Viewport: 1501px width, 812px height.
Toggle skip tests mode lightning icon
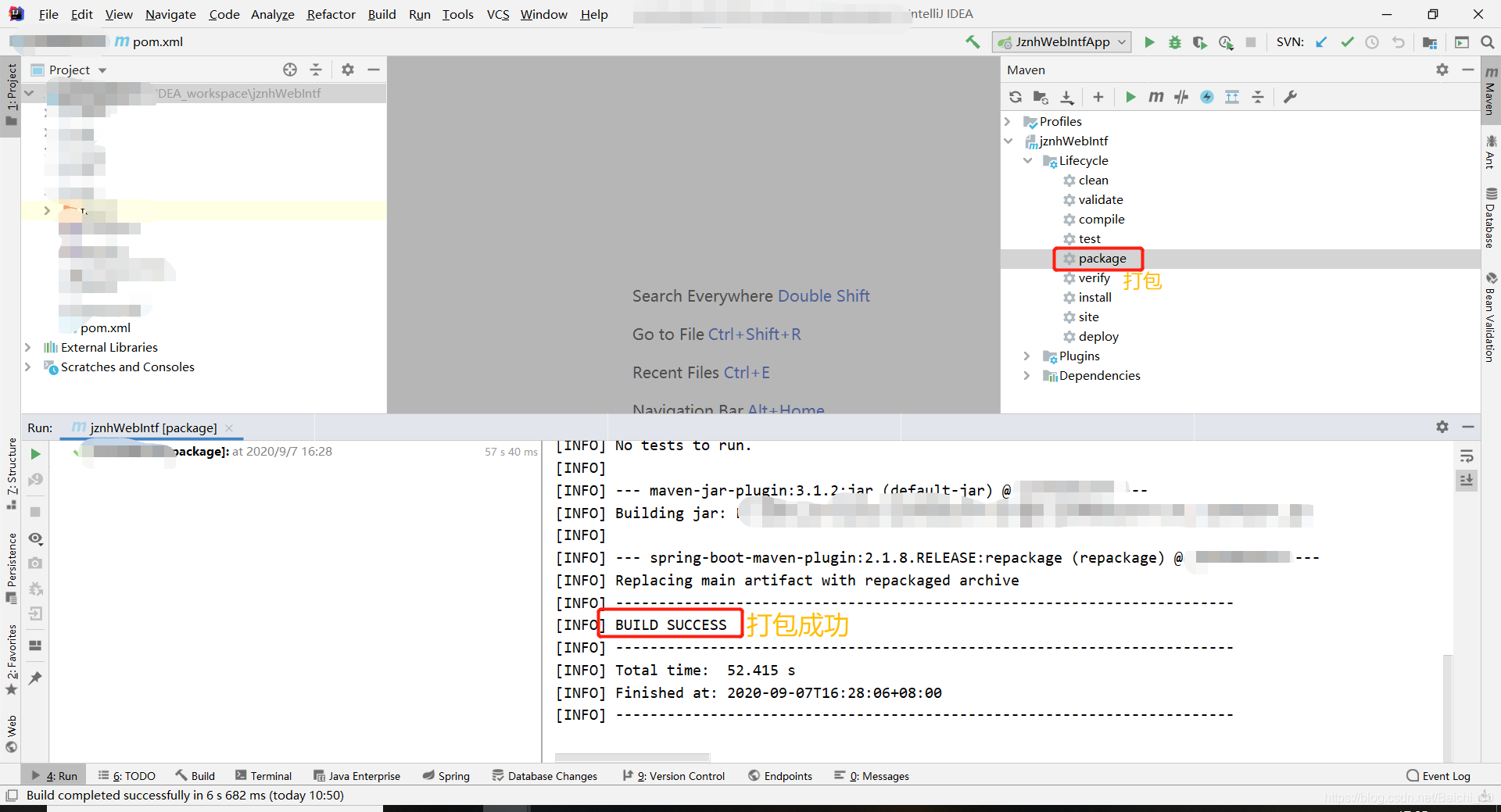[x=1207, y=97]
